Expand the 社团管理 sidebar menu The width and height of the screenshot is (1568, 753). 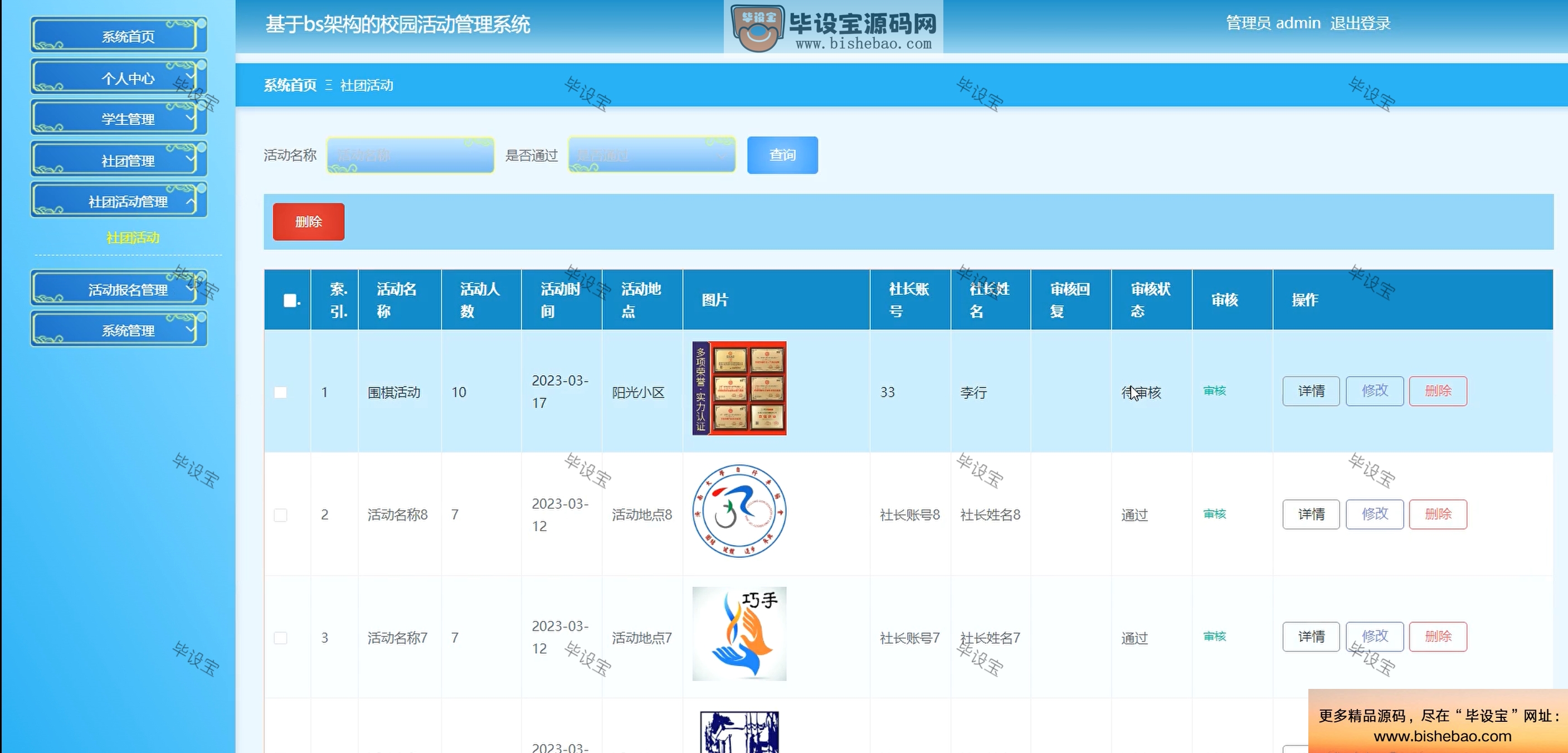tap(119, 160)
